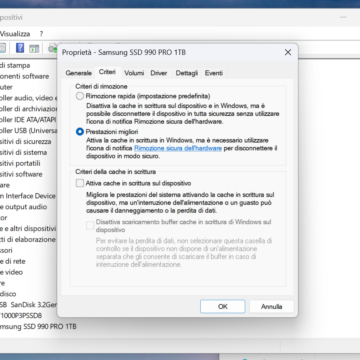
Task: Select the Samsung SSD 990 PRO 1TB tree entry
Action: 38,326
